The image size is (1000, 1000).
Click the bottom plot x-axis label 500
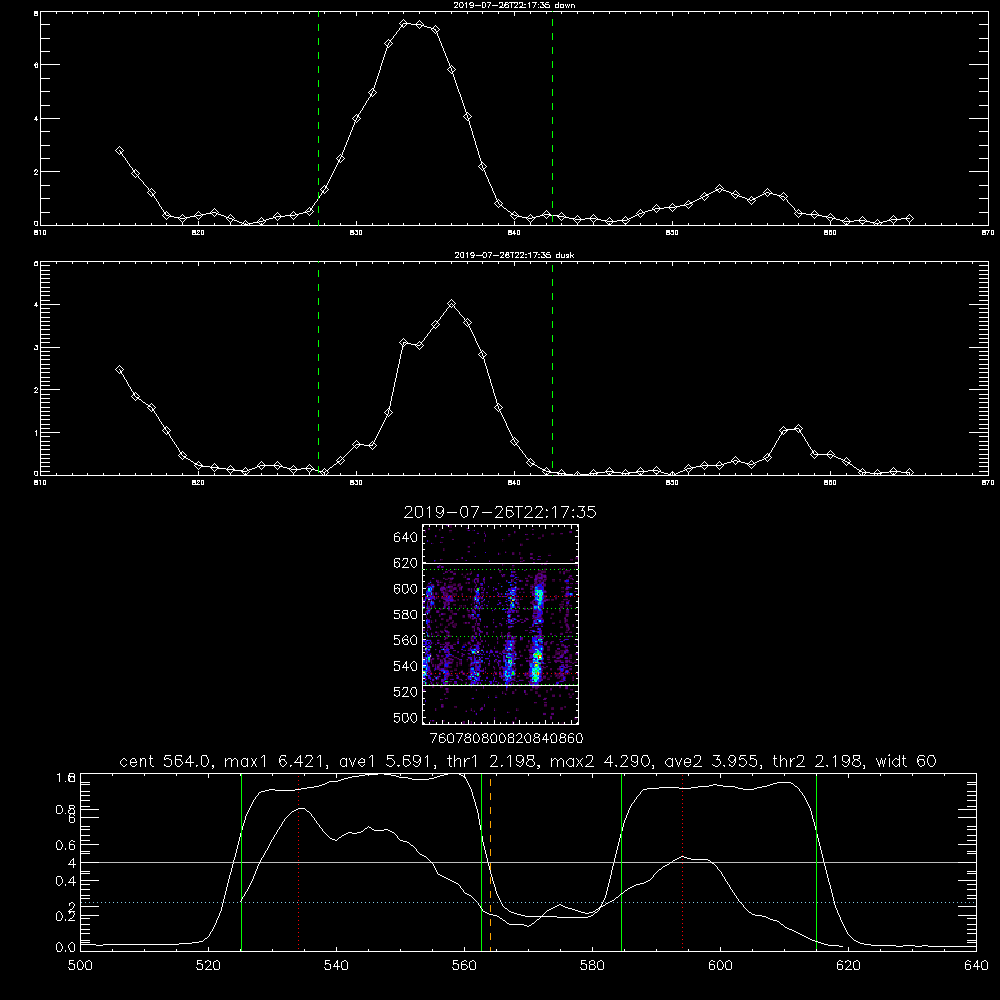[x=80, y=965]
